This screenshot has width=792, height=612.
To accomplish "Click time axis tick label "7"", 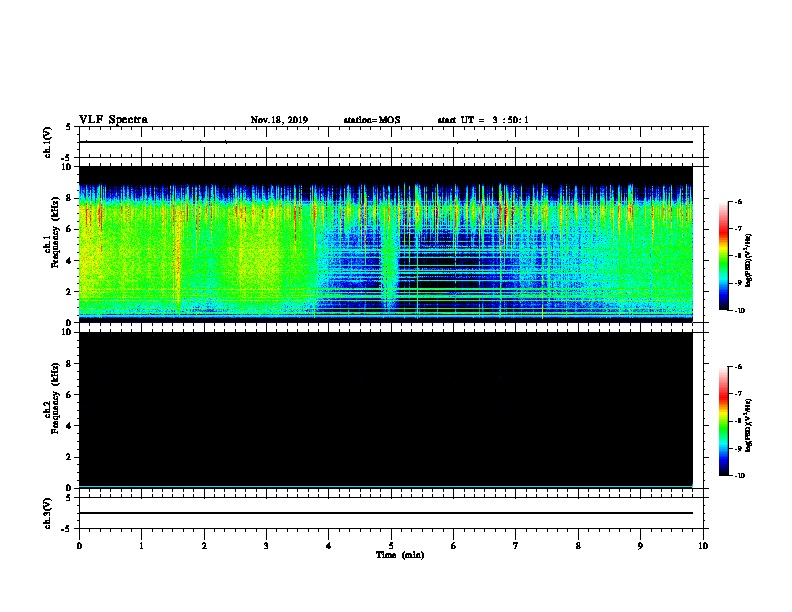I will coord(516,546).
